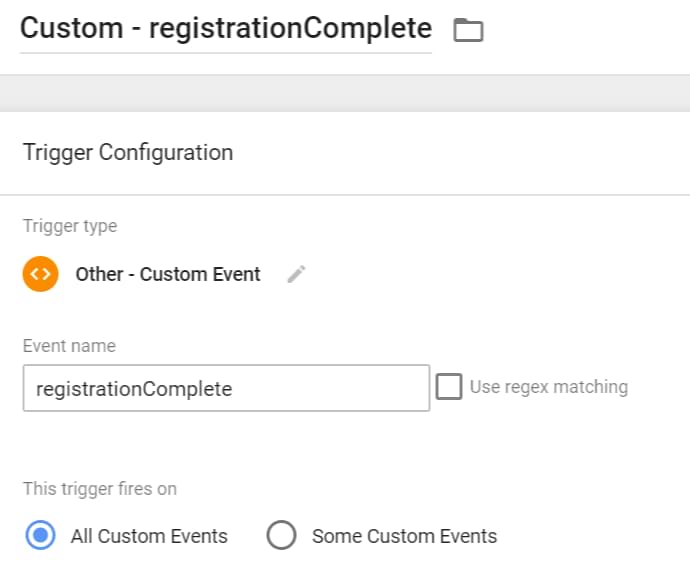This screenshot has height=577, width=690.
Task: Click the 'Use regex matching' label text
Action: pyautogui.click(x=548, y=387)
